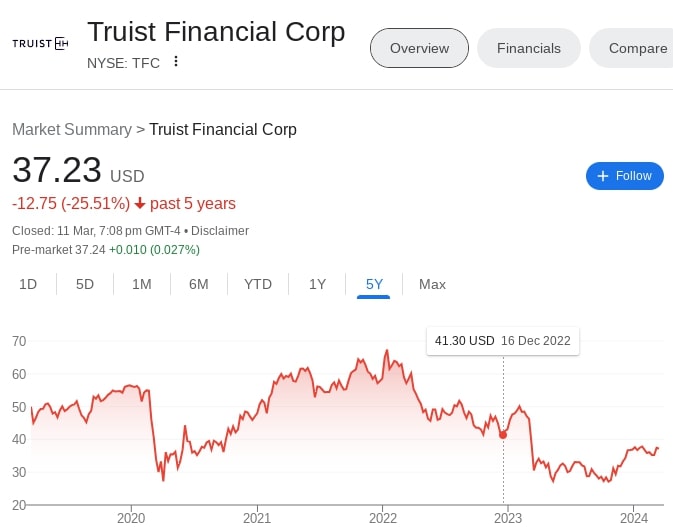
Task: Show the Max time range
Action: pos(432,284)
